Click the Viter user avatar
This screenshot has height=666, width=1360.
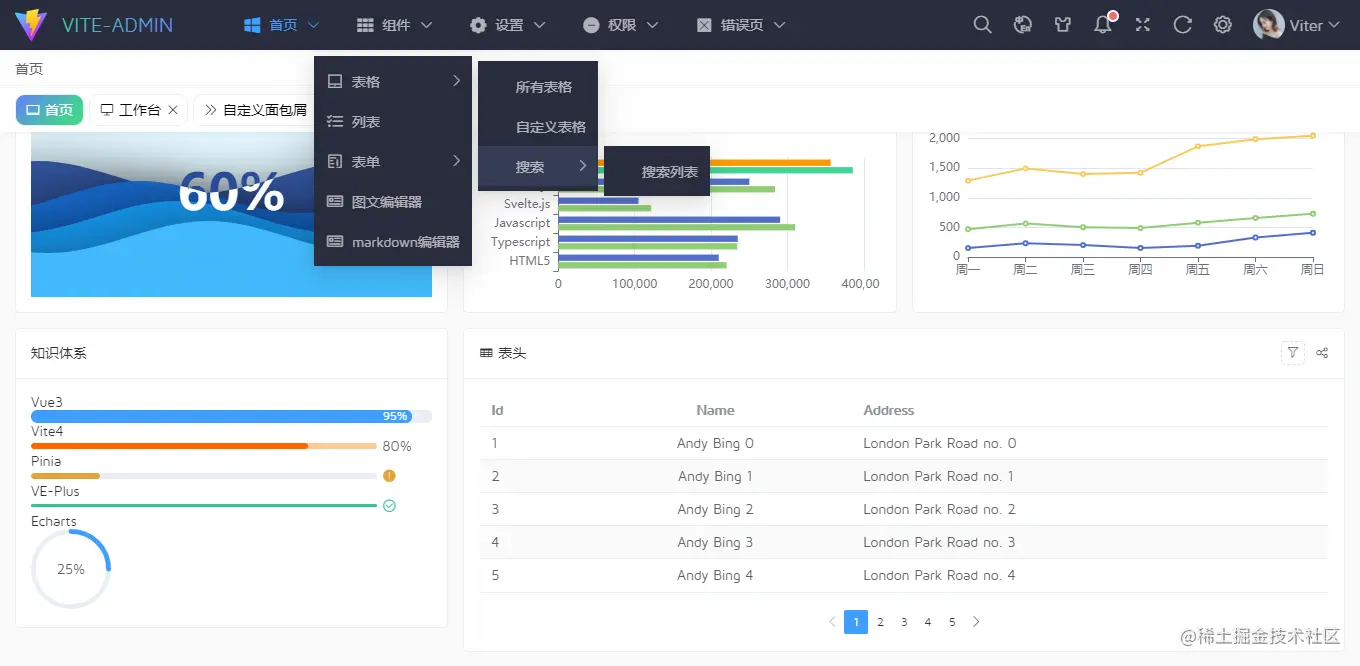click(1269, 25)
